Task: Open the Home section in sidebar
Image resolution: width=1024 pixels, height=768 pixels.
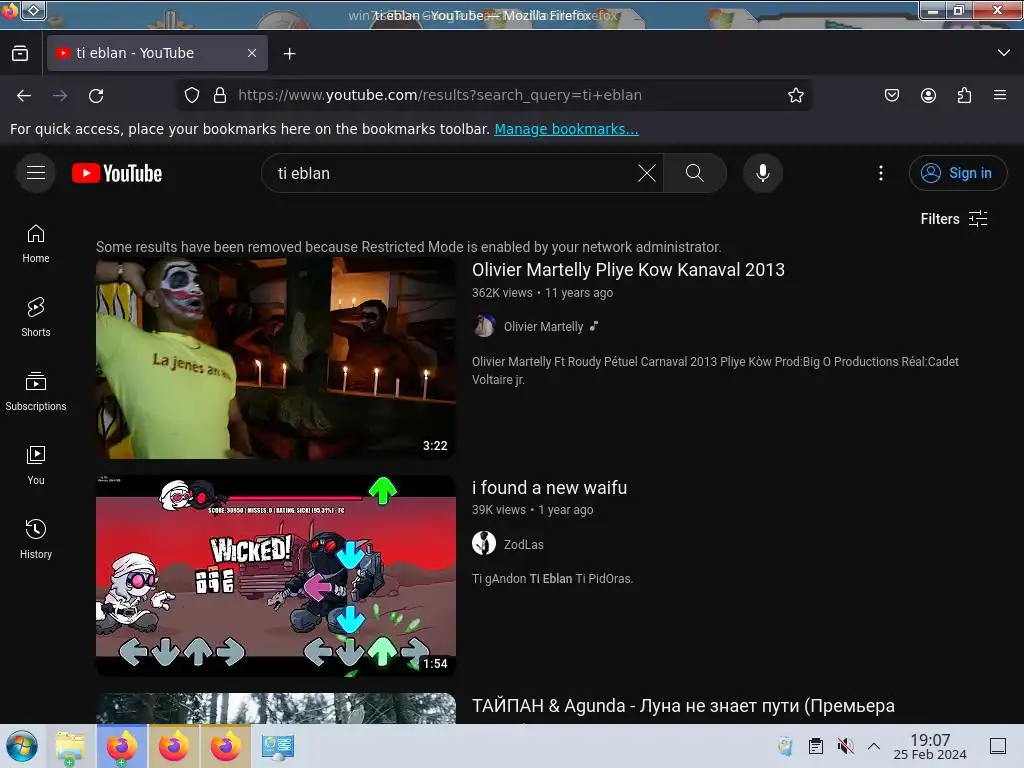Action: coord(36,244)
